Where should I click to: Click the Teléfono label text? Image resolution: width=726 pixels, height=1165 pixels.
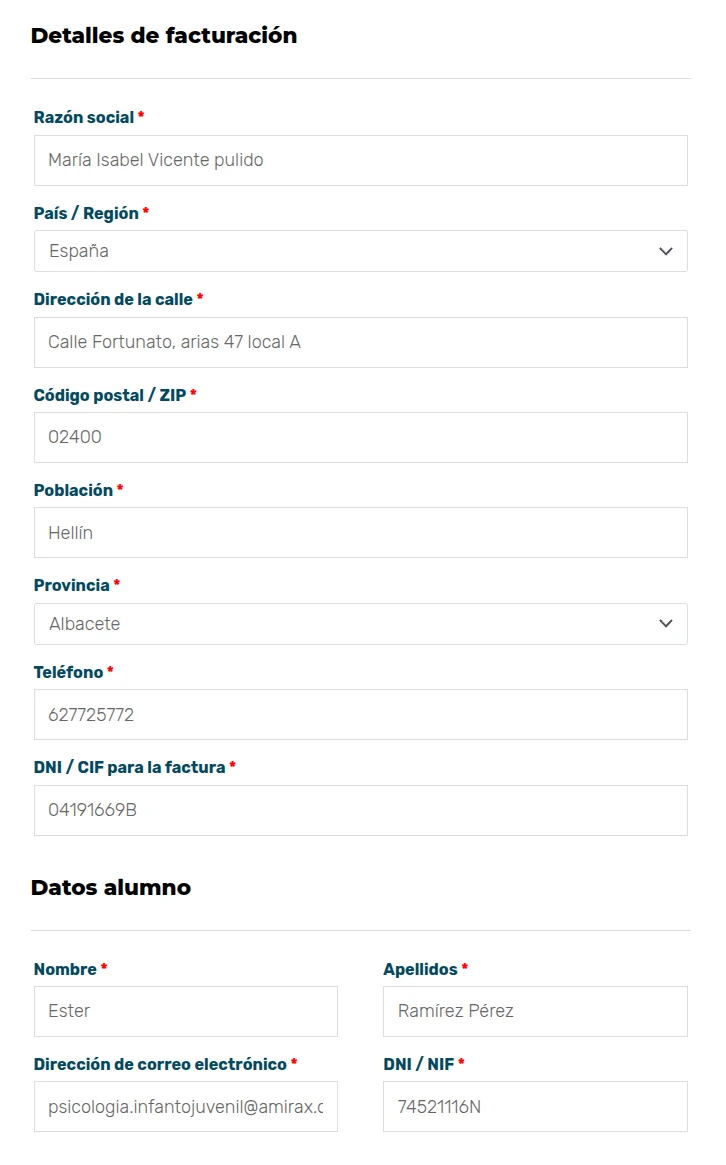(x=68, y=672)
